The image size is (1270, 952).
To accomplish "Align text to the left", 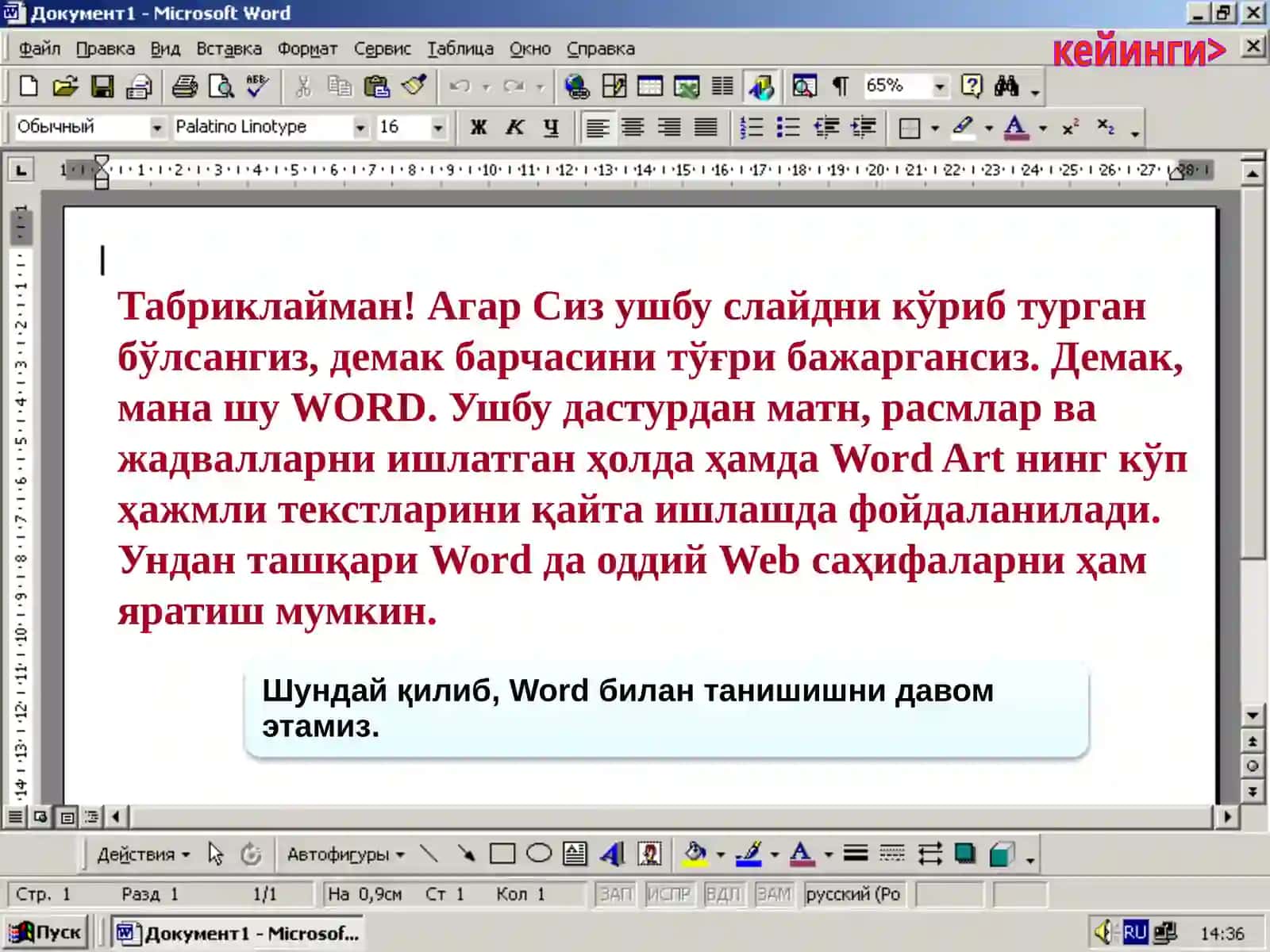I will pyautogui.click(x=598, y=127).
